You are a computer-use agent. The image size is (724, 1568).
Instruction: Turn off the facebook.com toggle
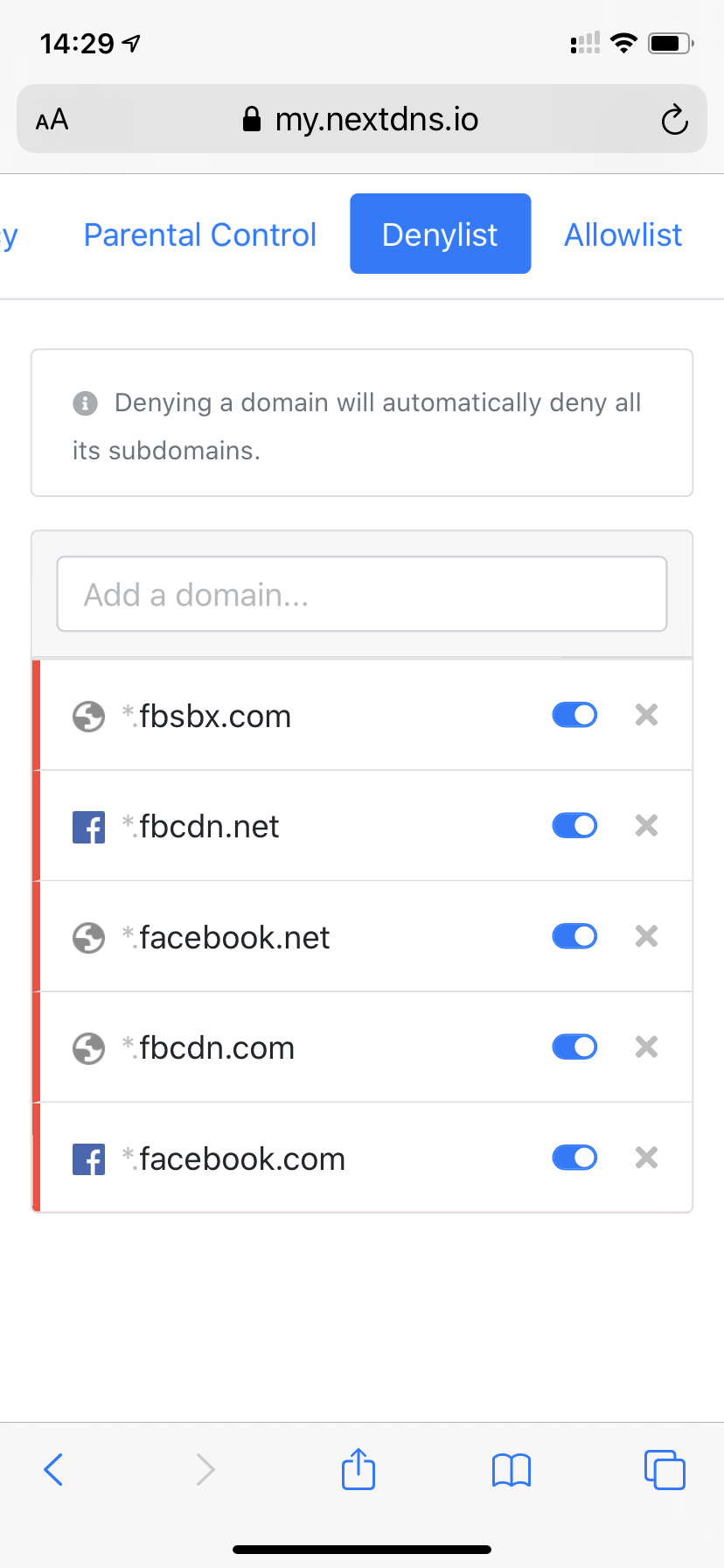coord(574,1158)
